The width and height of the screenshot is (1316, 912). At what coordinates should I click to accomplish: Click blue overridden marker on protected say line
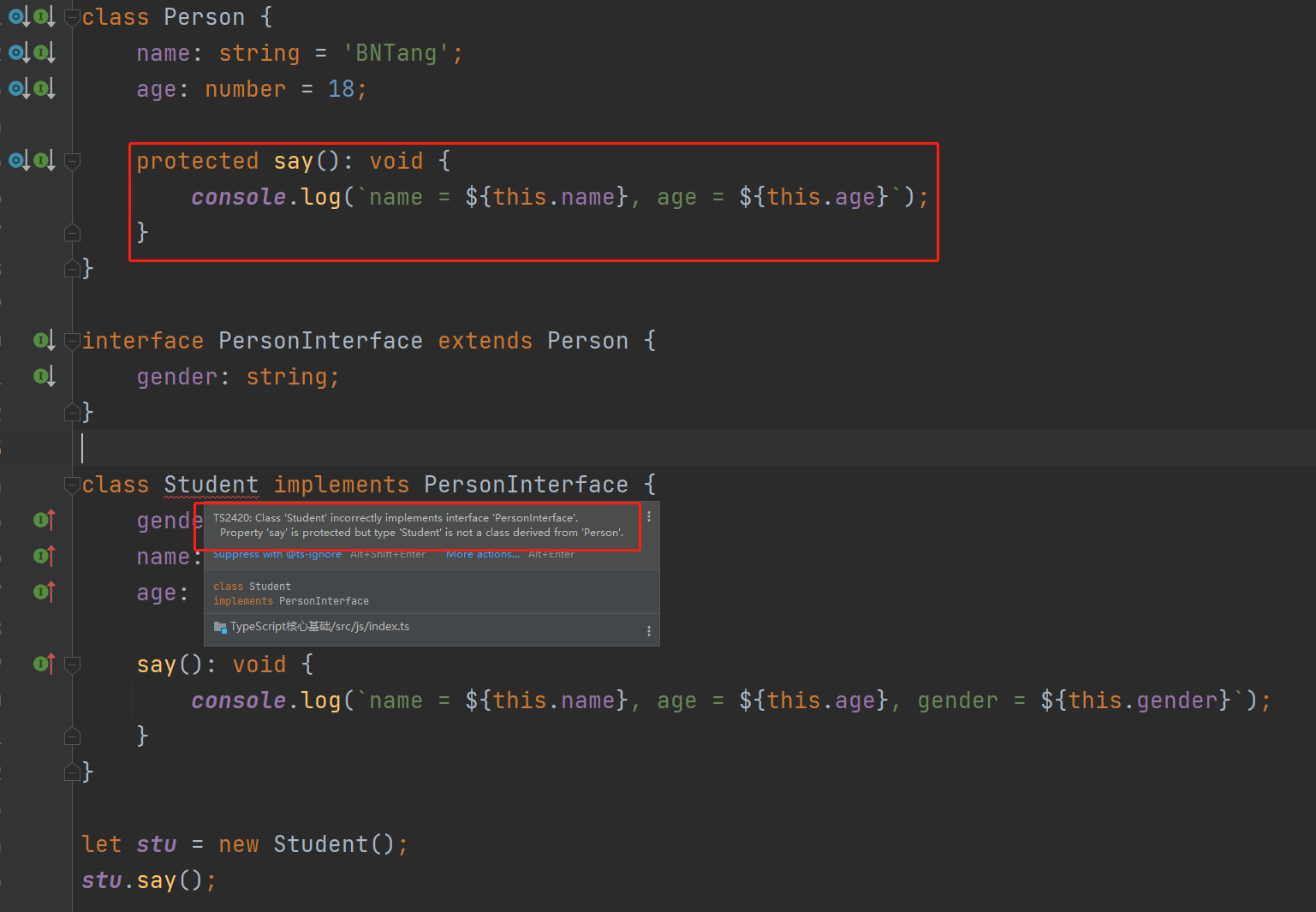coord(19,160)
